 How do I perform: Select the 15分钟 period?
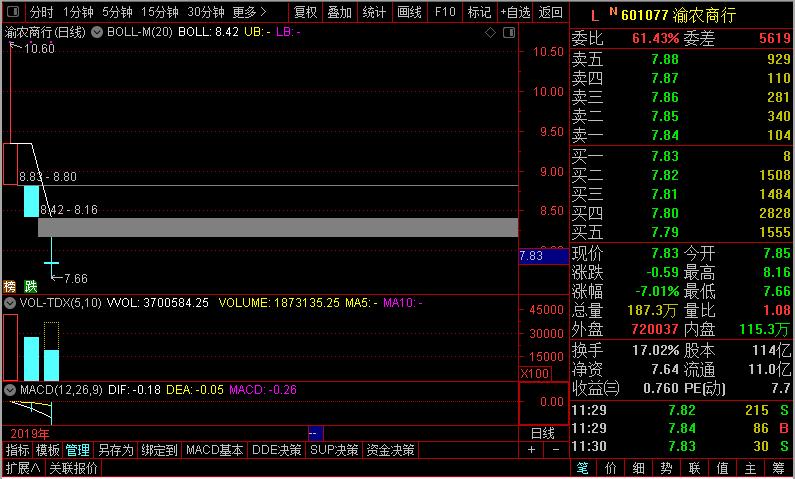[x=160, y=12]
